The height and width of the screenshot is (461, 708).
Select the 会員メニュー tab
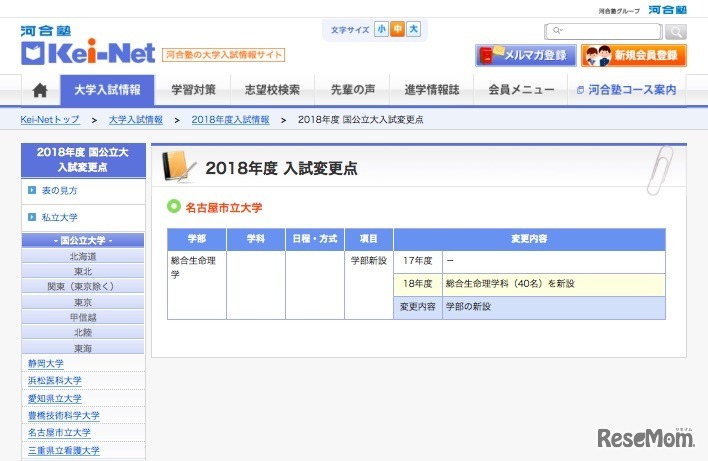[521, 90]
